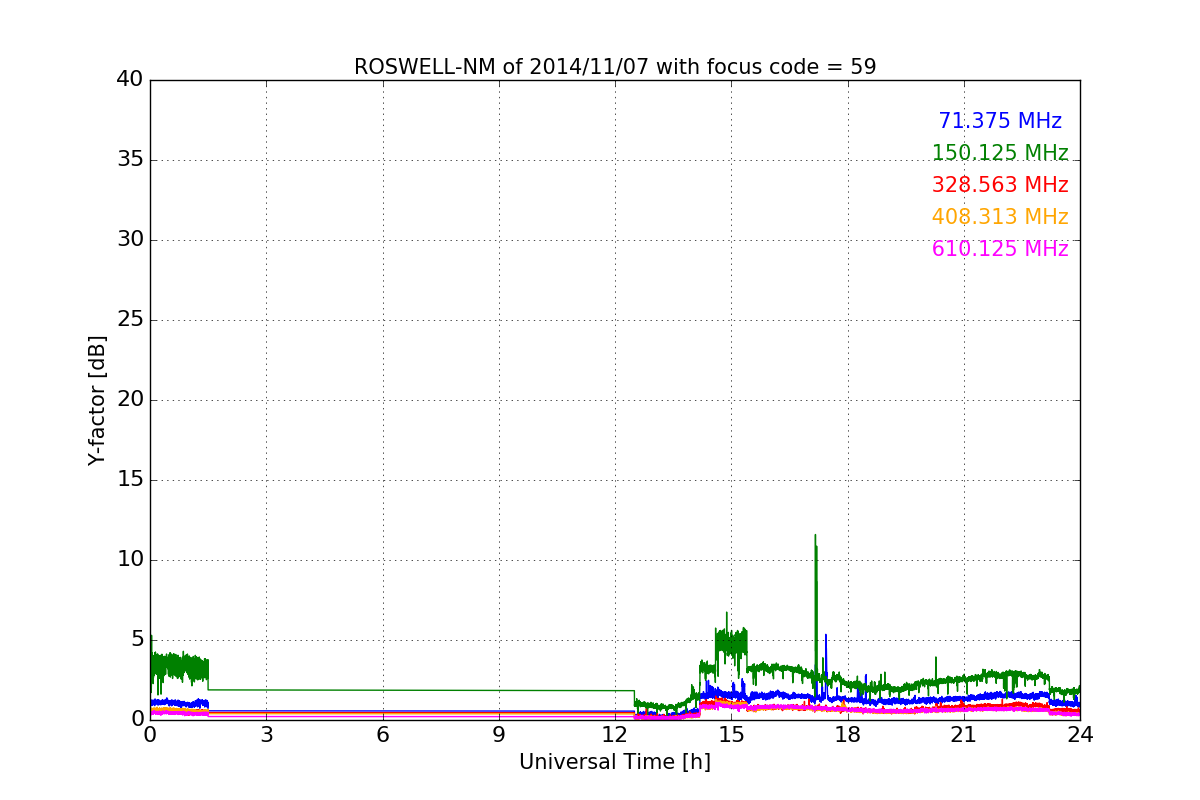Click the x-axis tick label 6
1200x800 pixels.
(382, 735)
